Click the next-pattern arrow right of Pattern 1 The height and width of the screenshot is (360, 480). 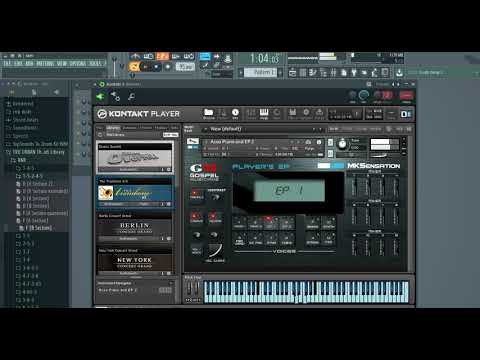pyautogui.click(x=280, y=72)
